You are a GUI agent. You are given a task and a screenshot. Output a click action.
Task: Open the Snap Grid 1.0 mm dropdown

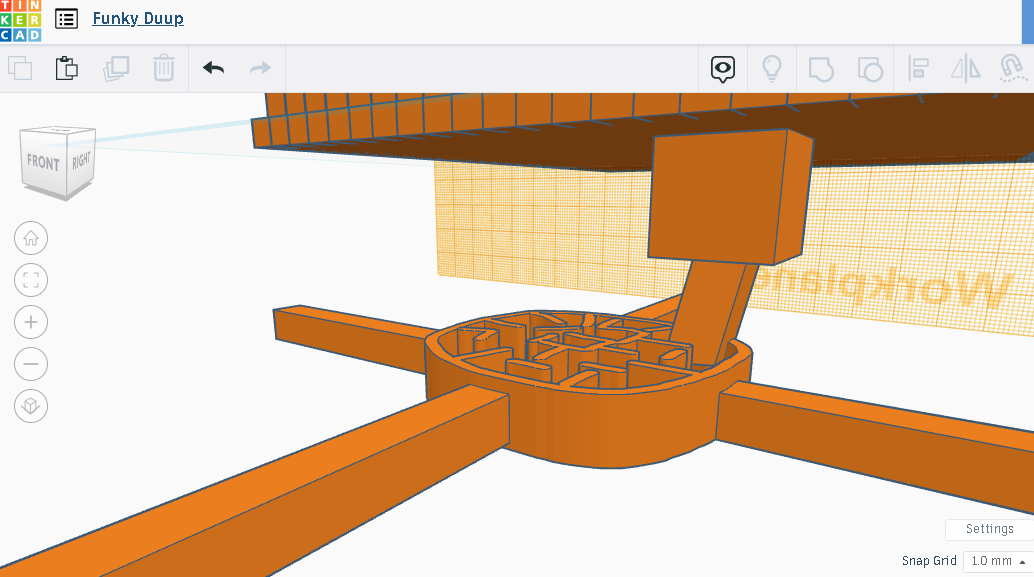pyautogui.click(x=998, y=561)
